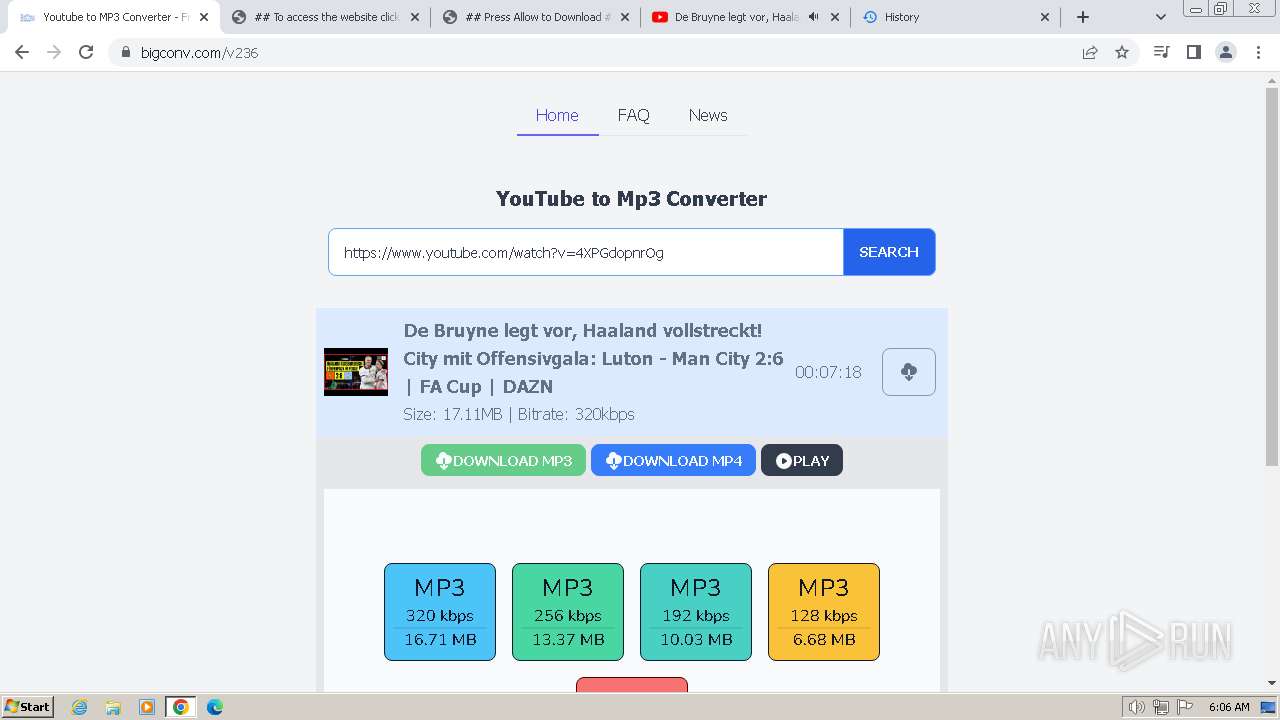This screenshot has width=1280, height=720.
Task: Select the Chrome taskbar icon
Action: pos(180,707)
